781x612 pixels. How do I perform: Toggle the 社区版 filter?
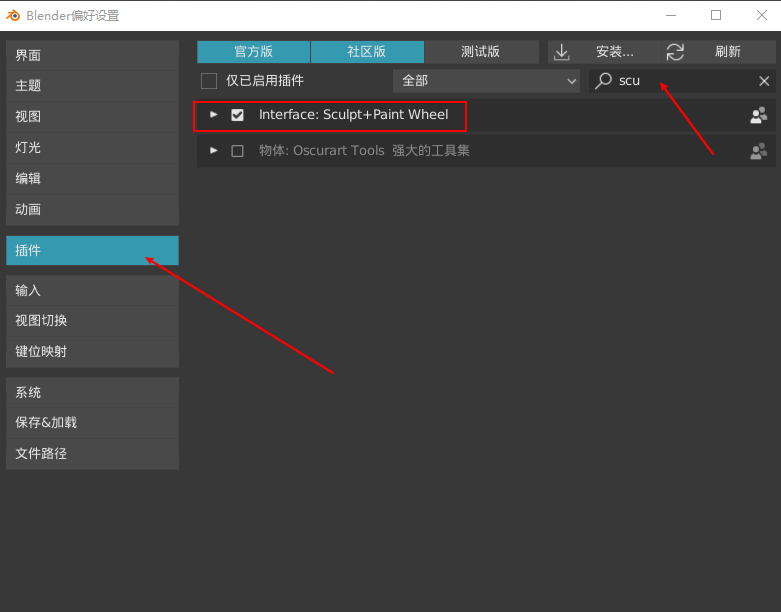click(x=367, y=52)
